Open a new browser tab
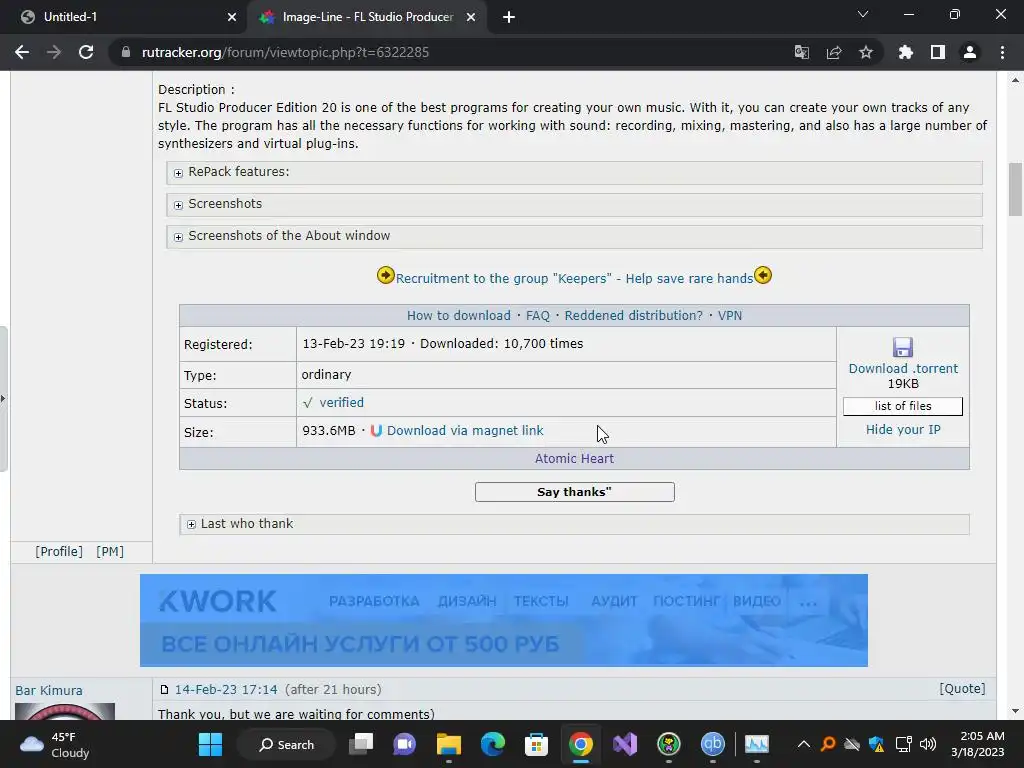Viewport: 1024px width, 768px height. point(509,17)
